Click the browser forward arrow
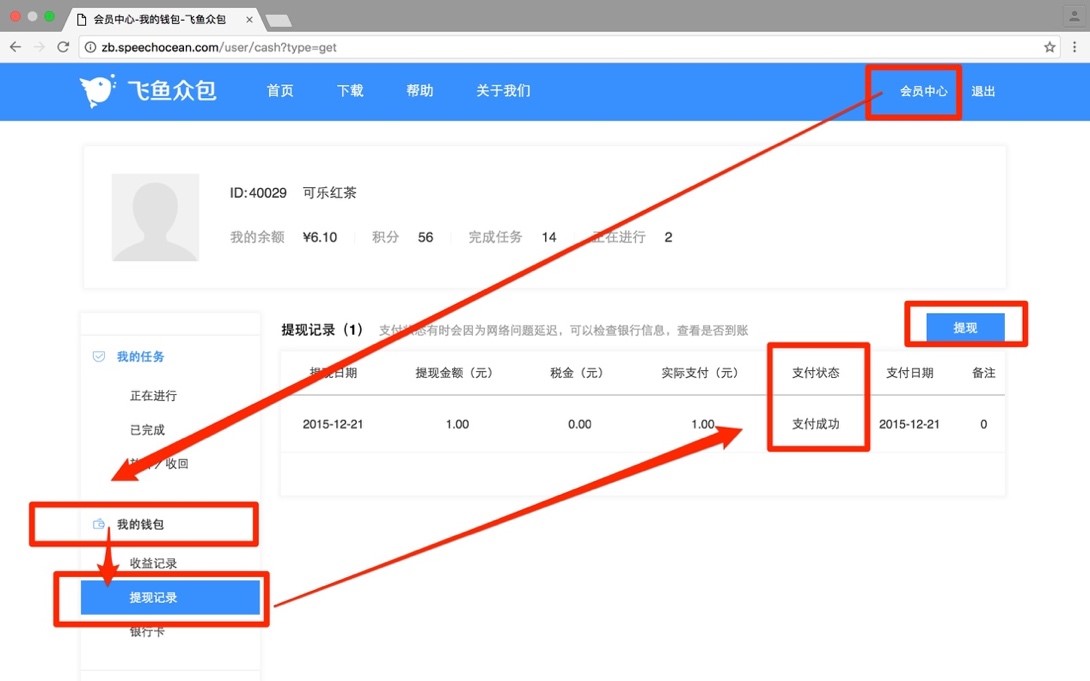The image size is (1090, 681). click(x=39, y=47)
